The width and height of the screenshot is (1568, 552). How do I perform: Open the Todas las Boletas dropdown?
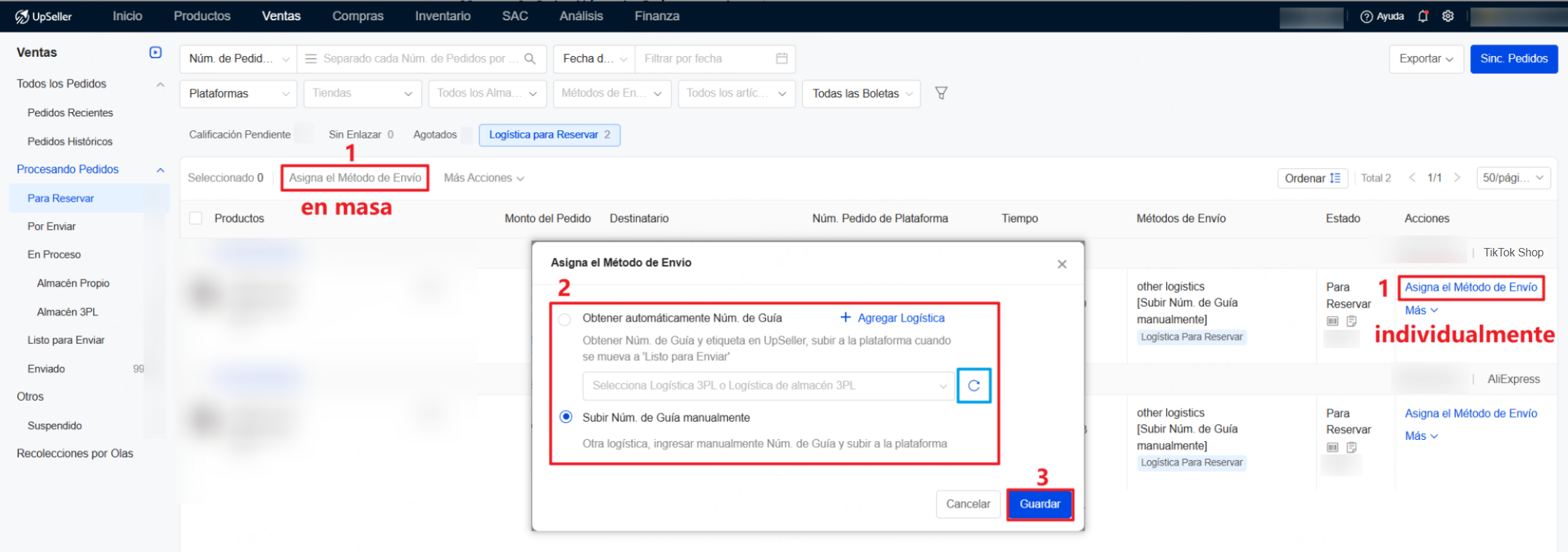point(862,94)
